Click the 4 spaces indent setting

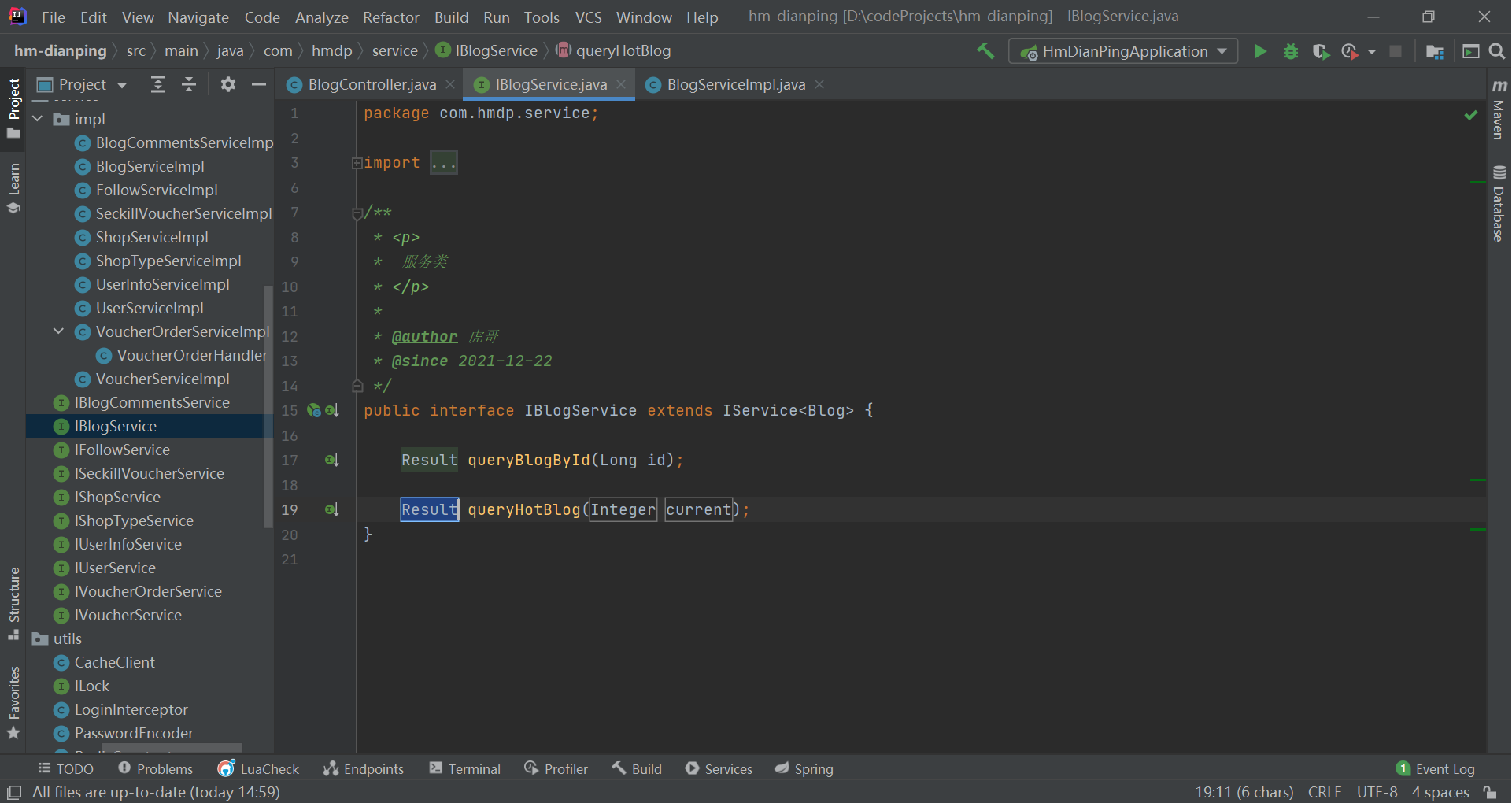[1440, 792]
